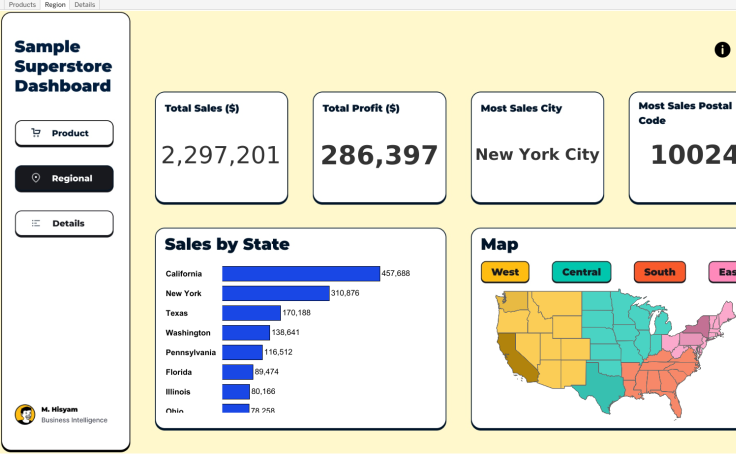
Task: Click the shopping cart icon on Product
Action: [36, 133]
